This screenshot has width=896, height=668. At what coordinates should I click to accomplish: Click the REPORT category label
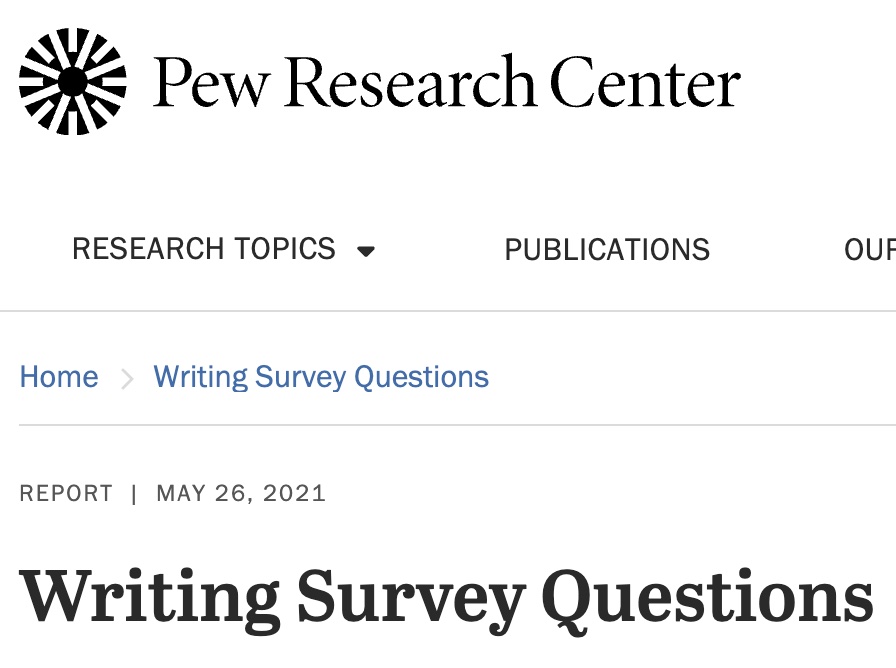[66, 493]
